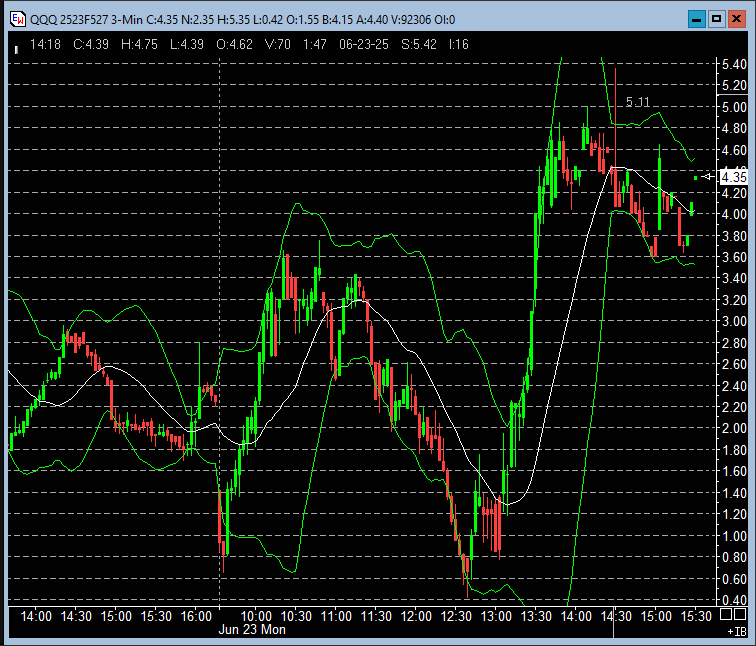Click the 3.00 price axis label

tap(734, 321)
